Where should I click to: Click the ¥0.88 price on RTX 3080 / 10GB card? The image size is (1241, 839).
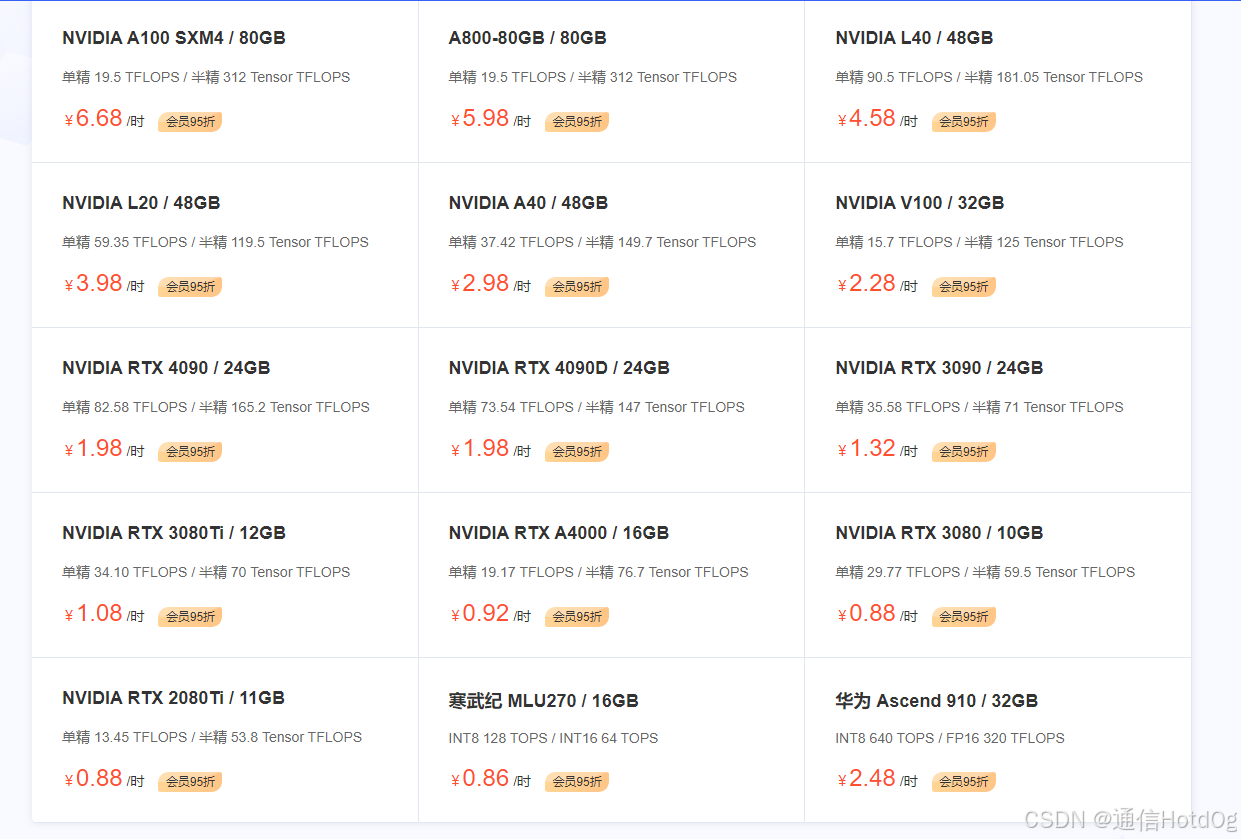click(867, 614)
